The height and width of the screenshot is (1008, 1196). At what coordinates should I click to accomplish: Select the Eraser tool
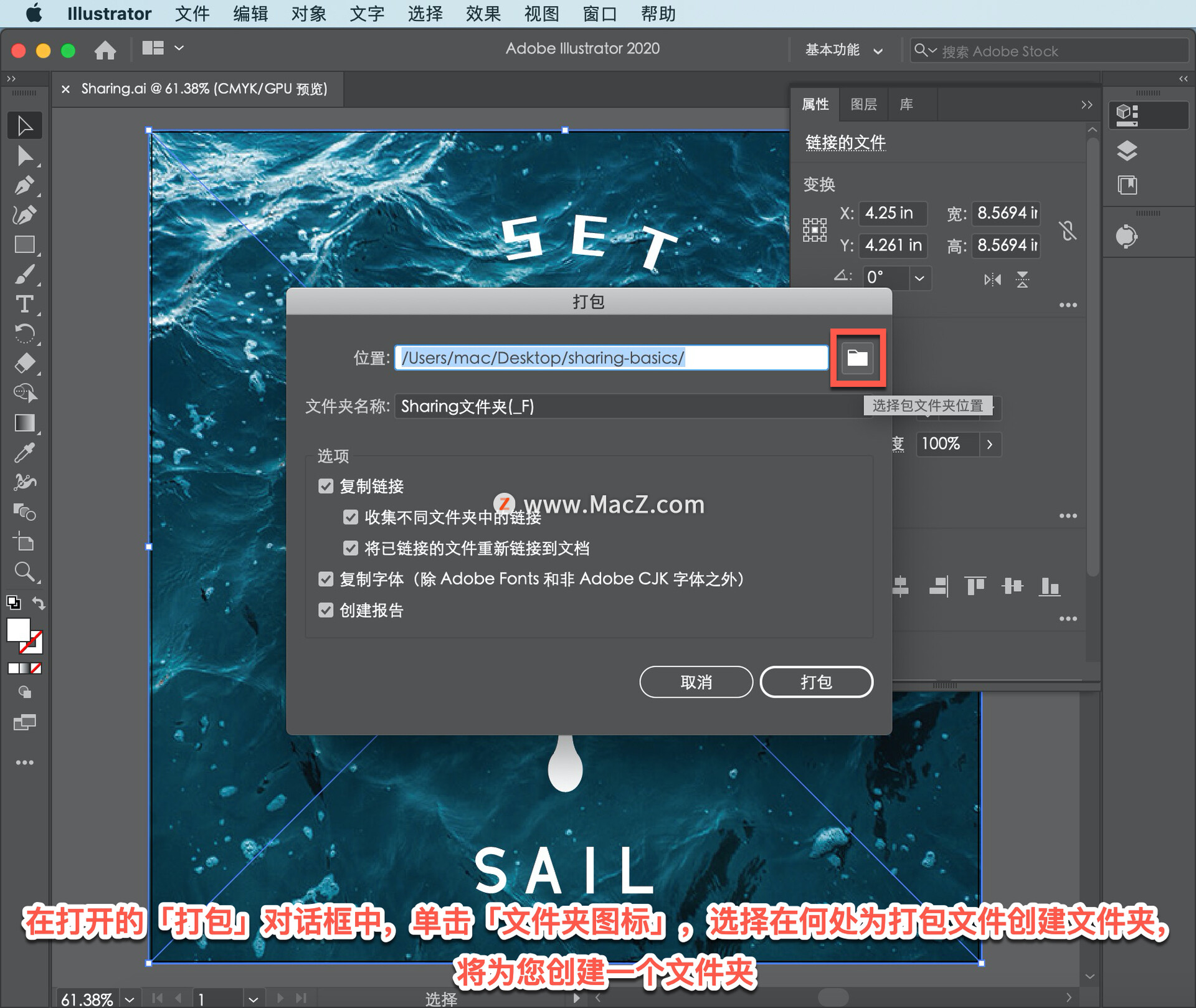[25, 363]
